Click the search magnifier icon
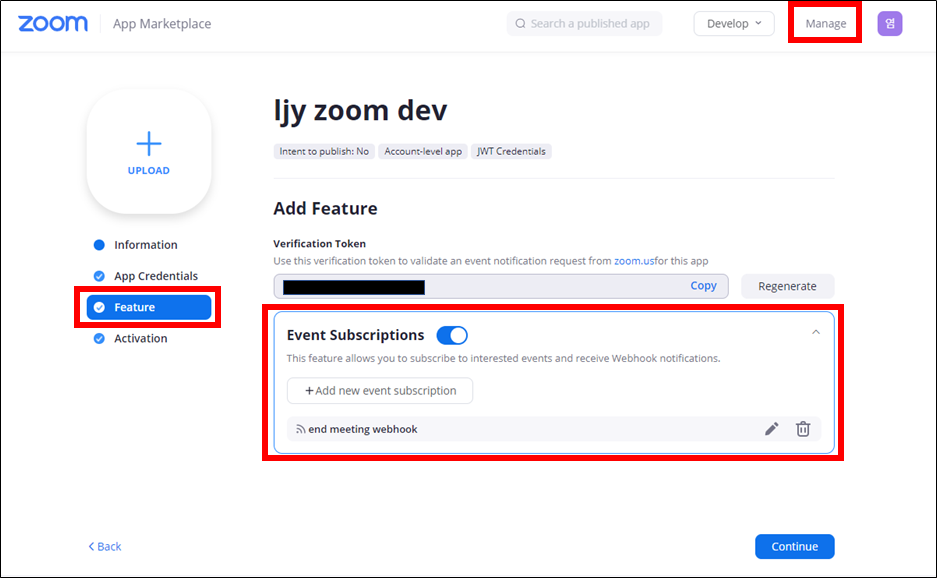 520,23
